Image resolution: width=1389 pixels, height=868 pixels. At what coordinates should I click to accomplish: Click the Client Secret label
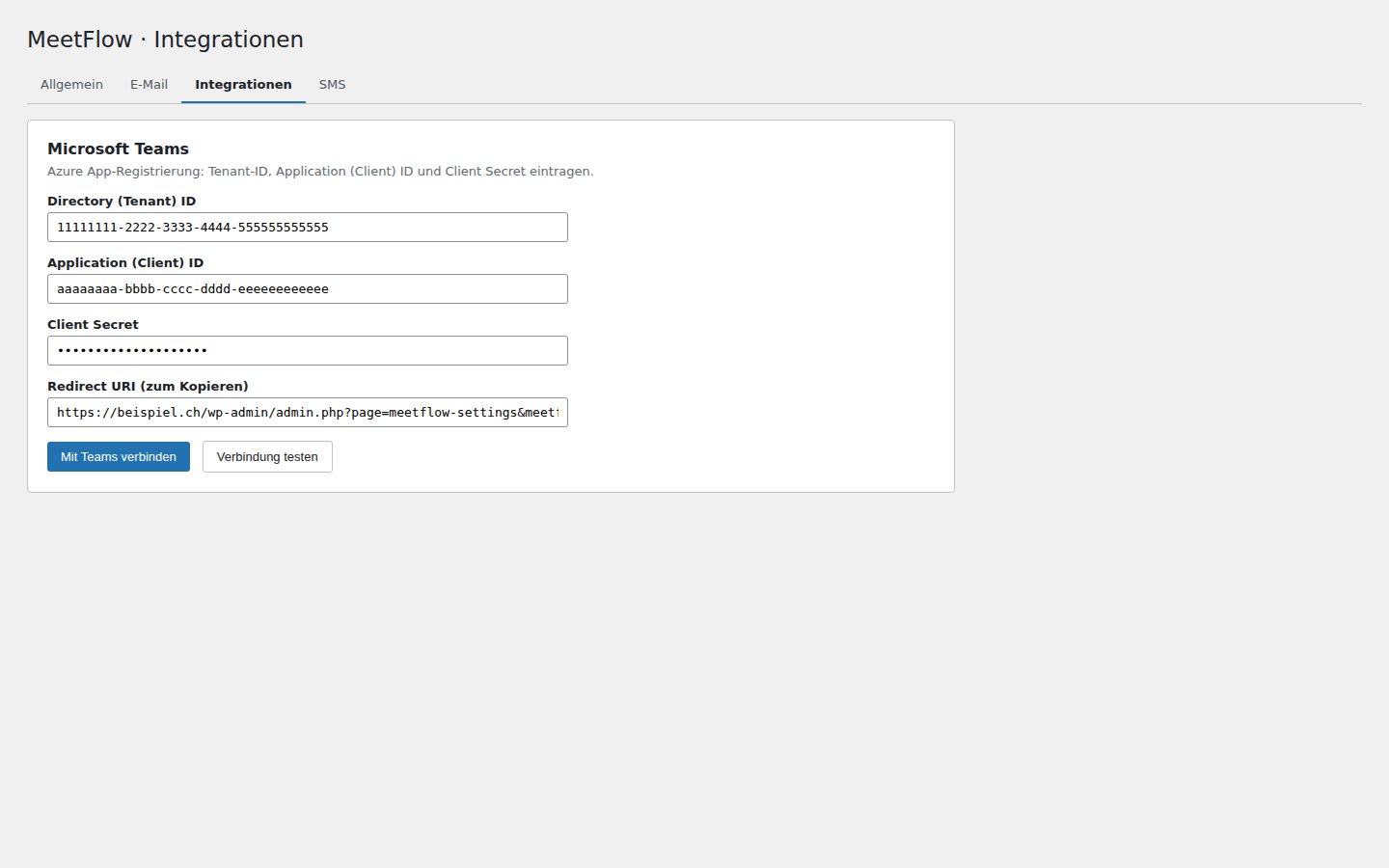(93, 325)
